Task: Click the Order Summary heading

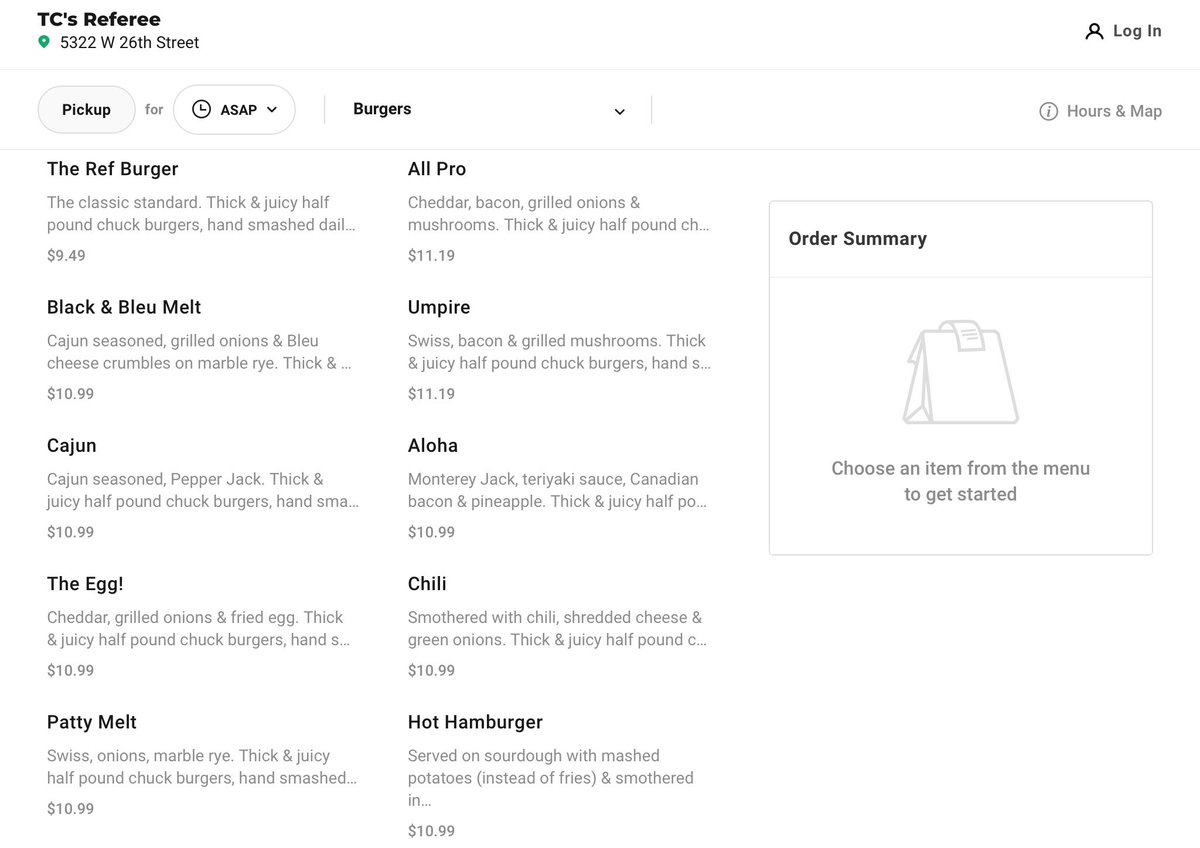Action: (858, 239)
